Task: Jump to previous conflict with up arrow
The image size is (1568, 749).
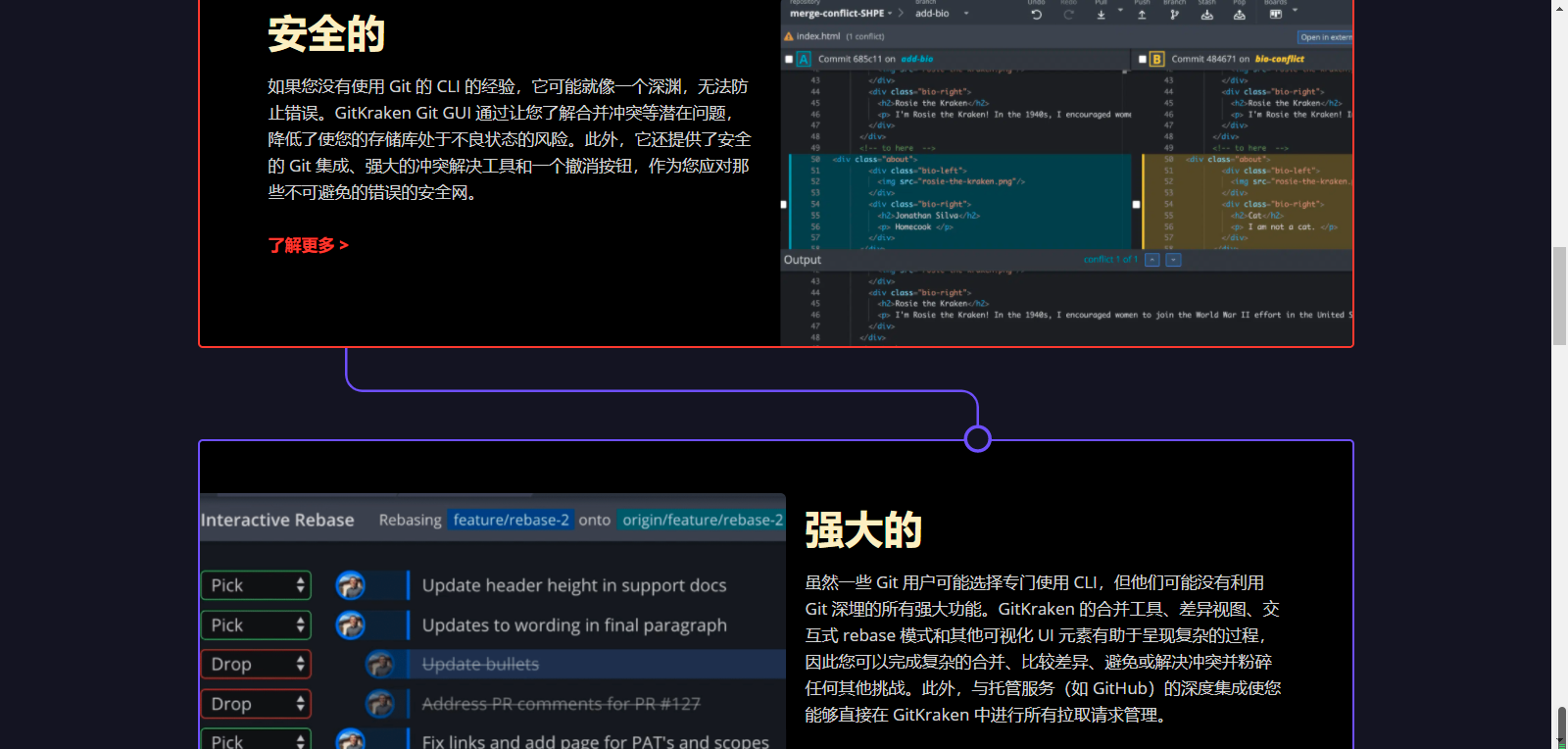Action: (x=1151, y=260)
